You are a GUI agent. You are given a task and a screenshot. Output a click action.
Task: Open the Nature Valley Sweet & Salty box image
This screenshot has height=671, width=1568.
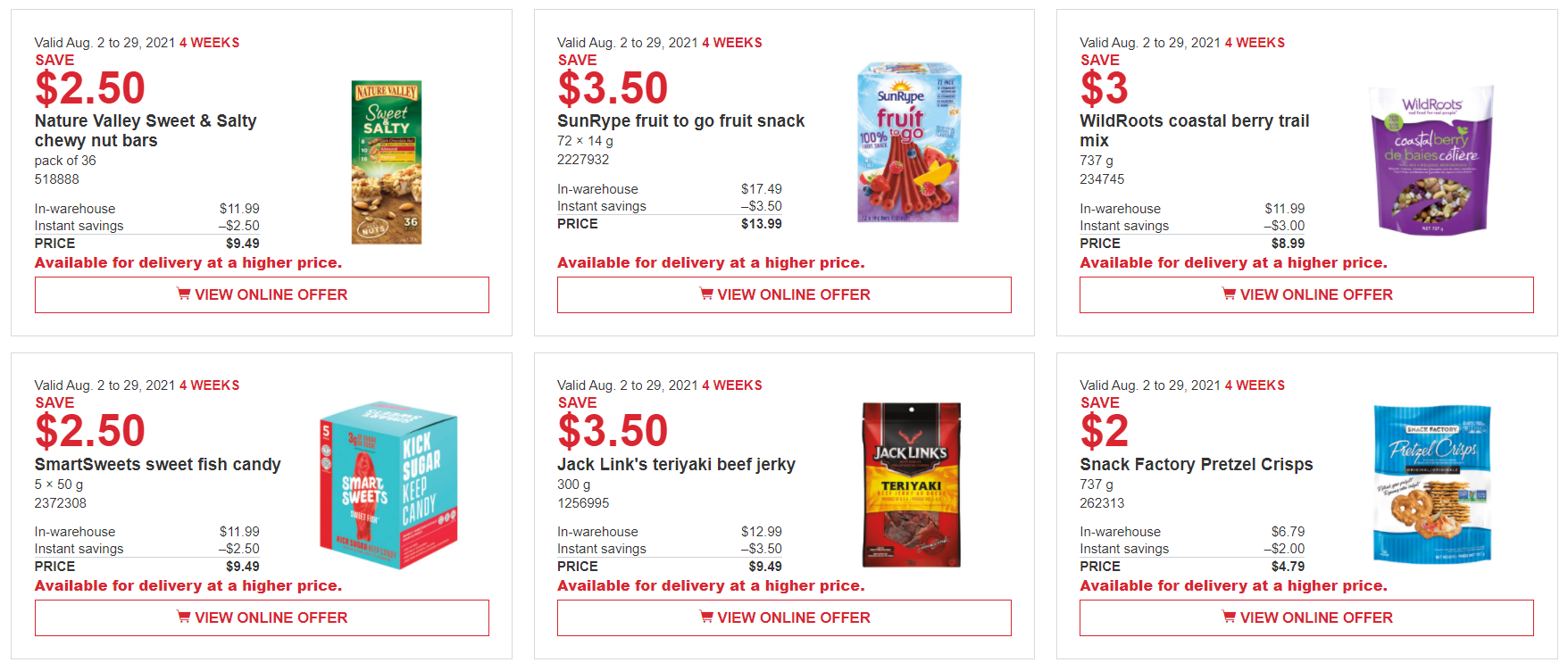[x=386, y=162]
